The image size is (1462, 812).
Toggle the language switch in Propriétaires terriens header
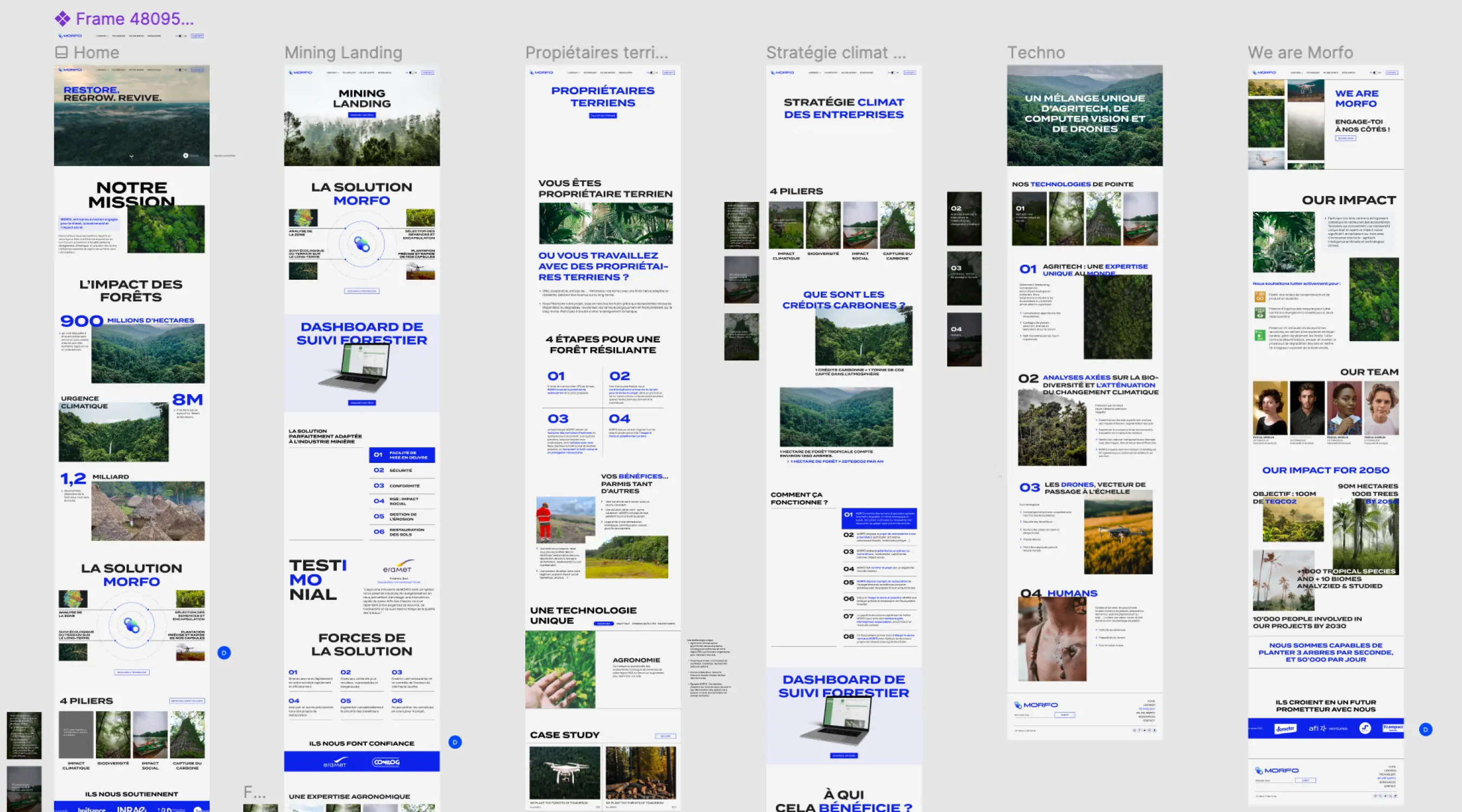coord(652,73)
